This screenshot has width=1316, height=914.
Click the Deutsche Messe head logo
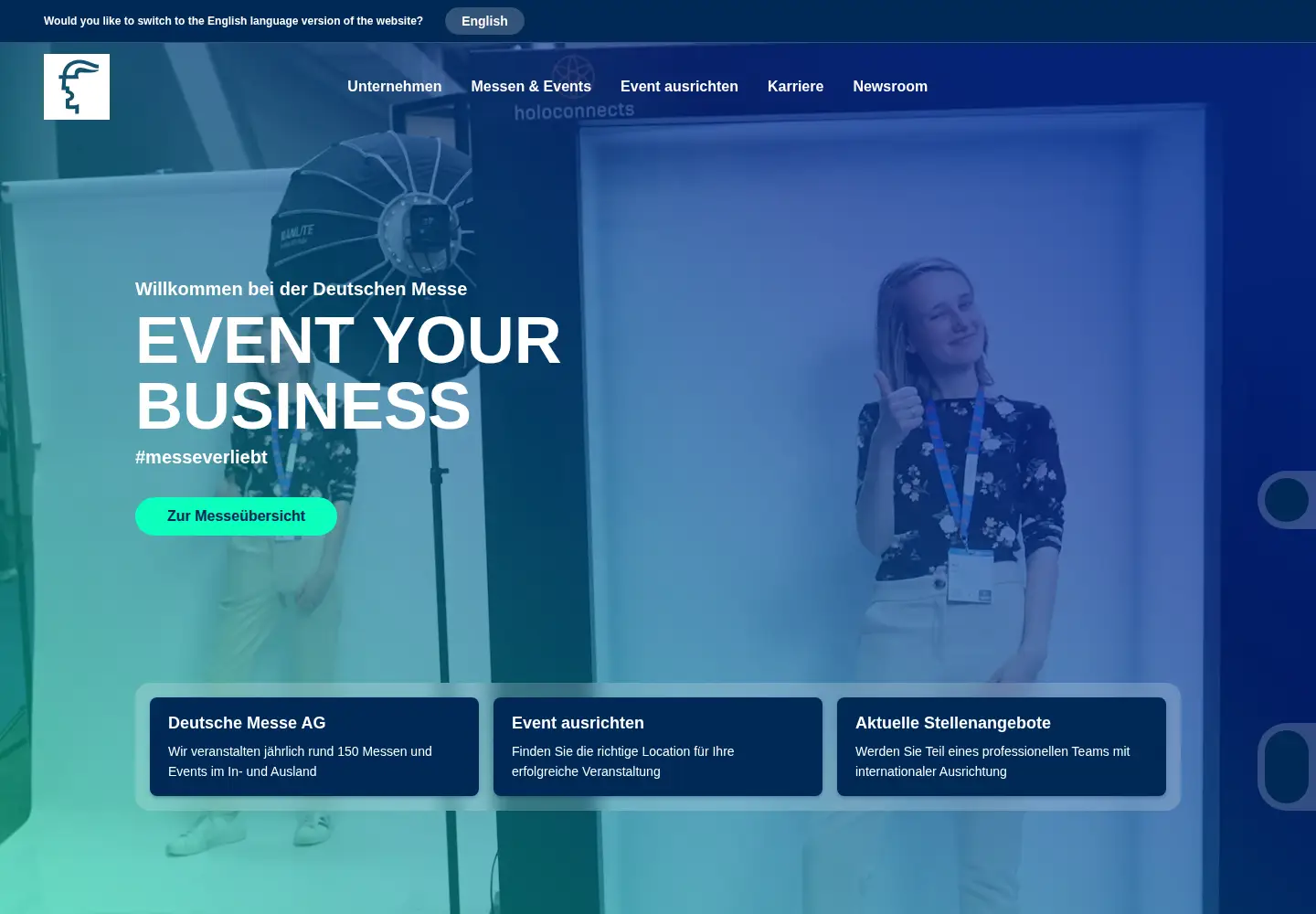pos(77,87)
